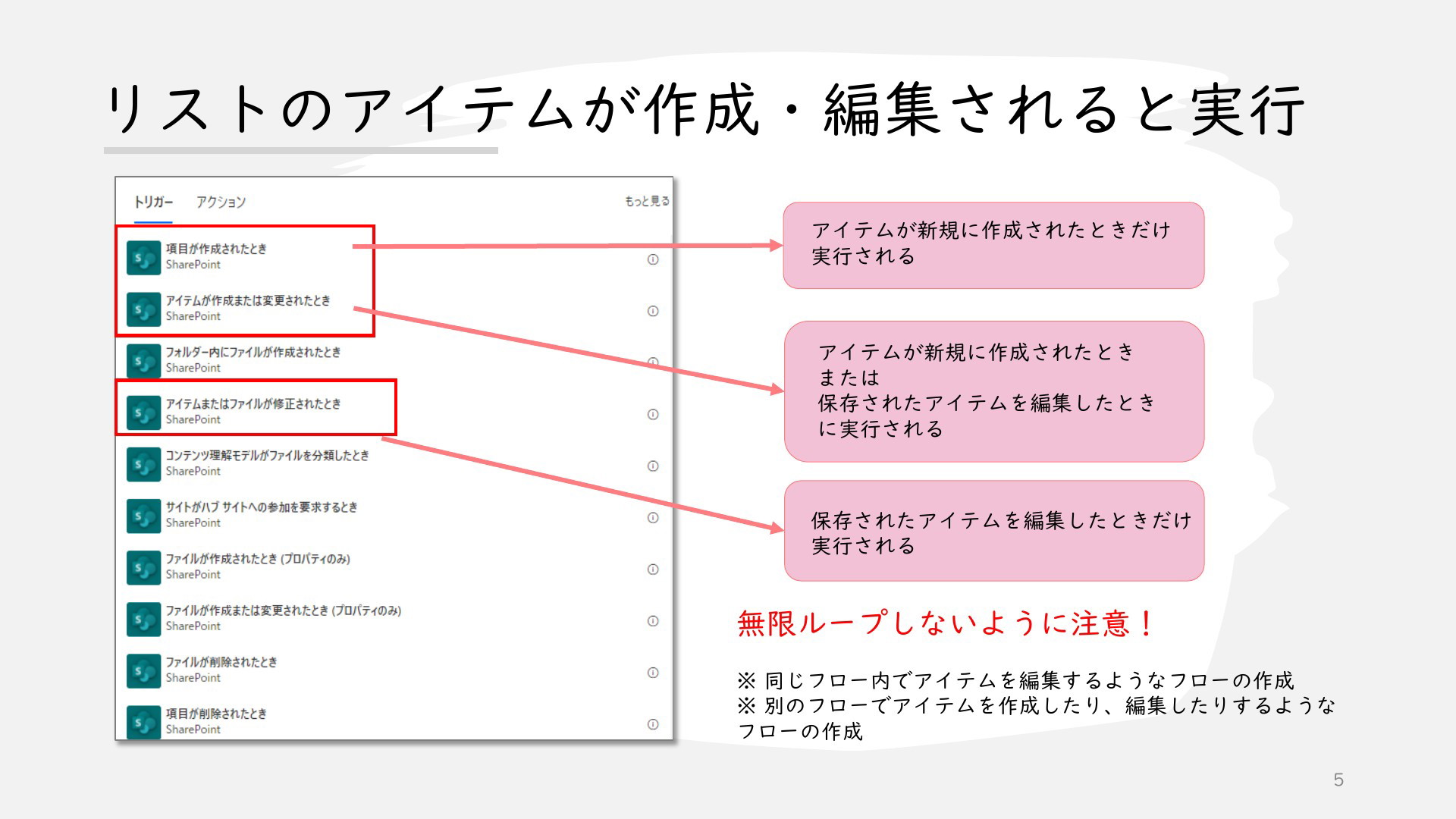1456x819 pixels.
Task: Open info icon for ファイルが削除されたとき
Action: click(653, 672)
